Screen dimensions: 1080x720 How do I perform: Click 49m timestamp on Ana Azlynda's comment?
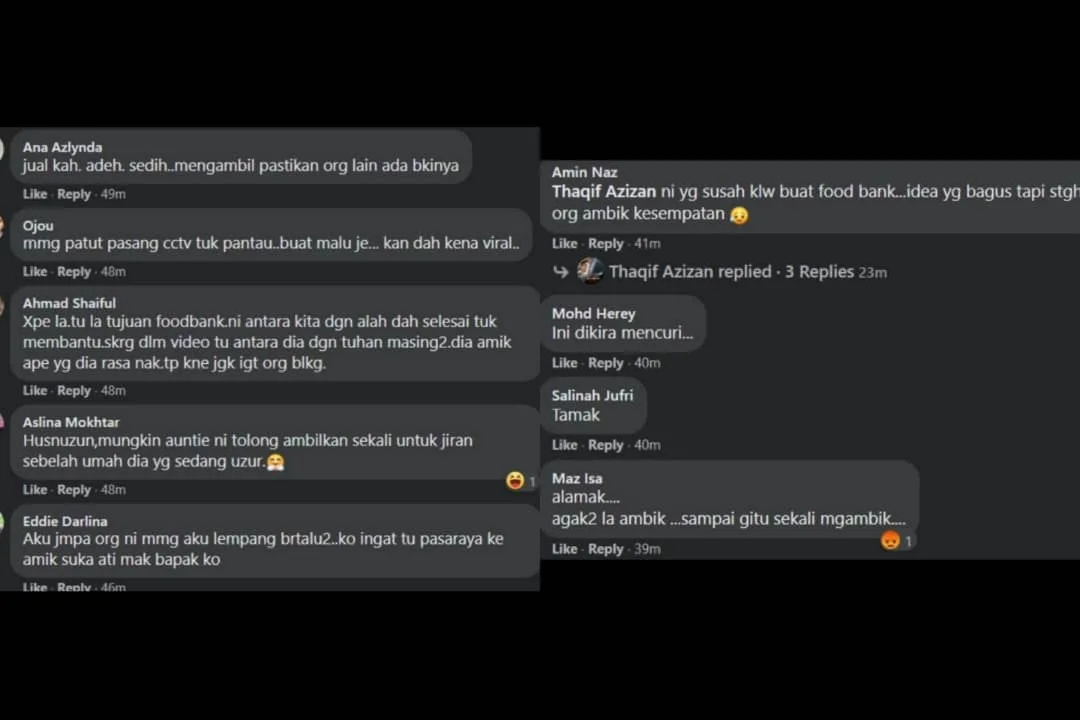113,194
